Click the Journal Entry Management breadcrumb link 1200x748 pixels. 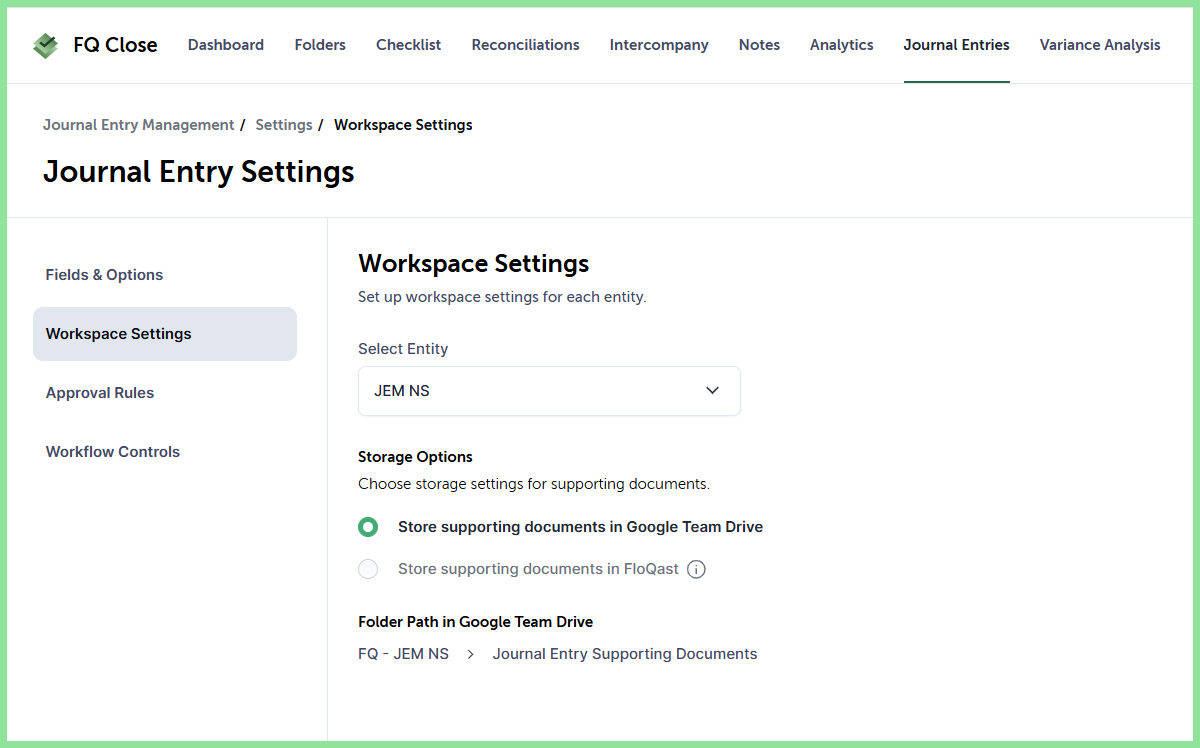138,125
